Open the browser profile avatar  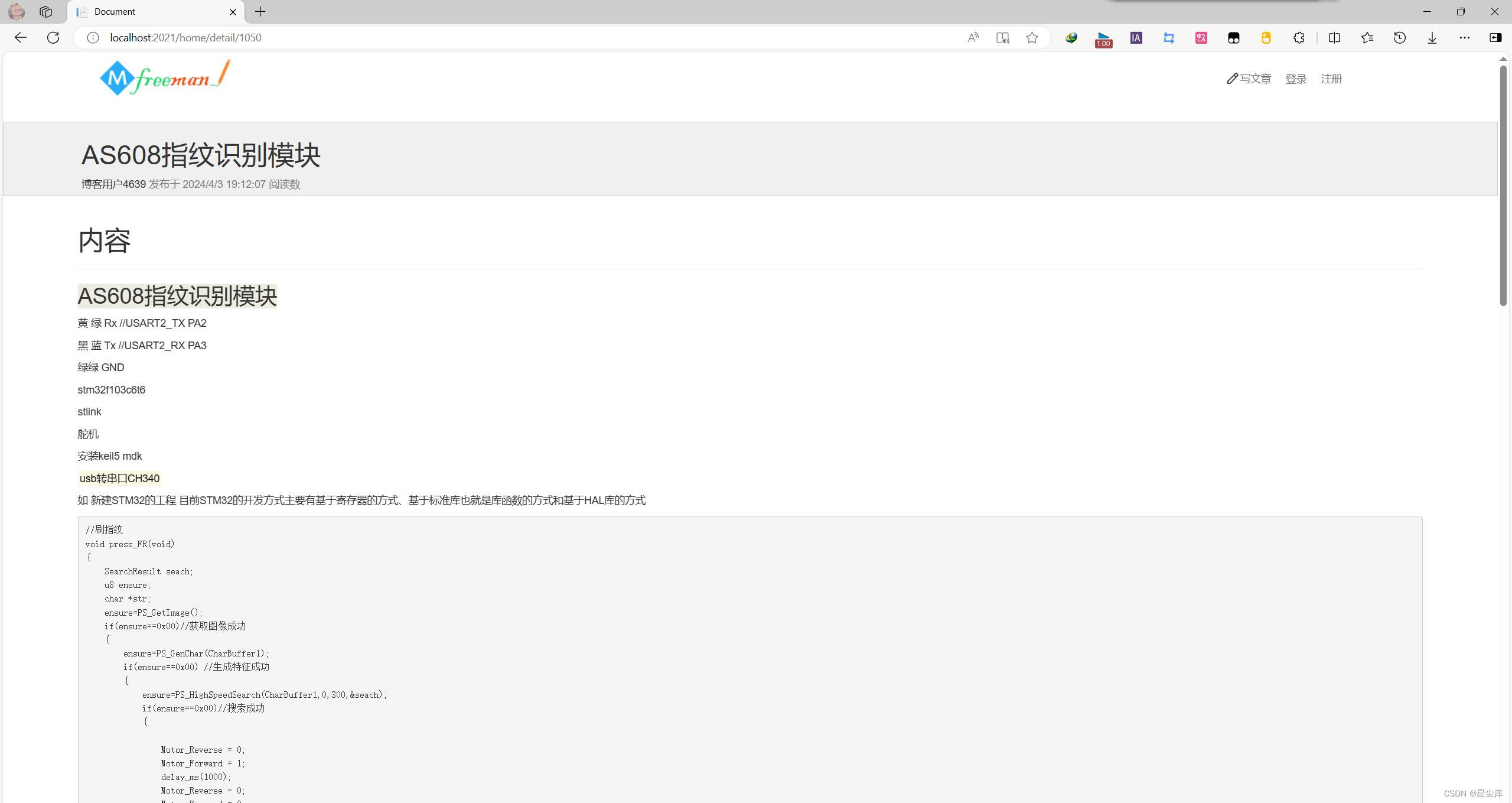[x=17, y=11]
